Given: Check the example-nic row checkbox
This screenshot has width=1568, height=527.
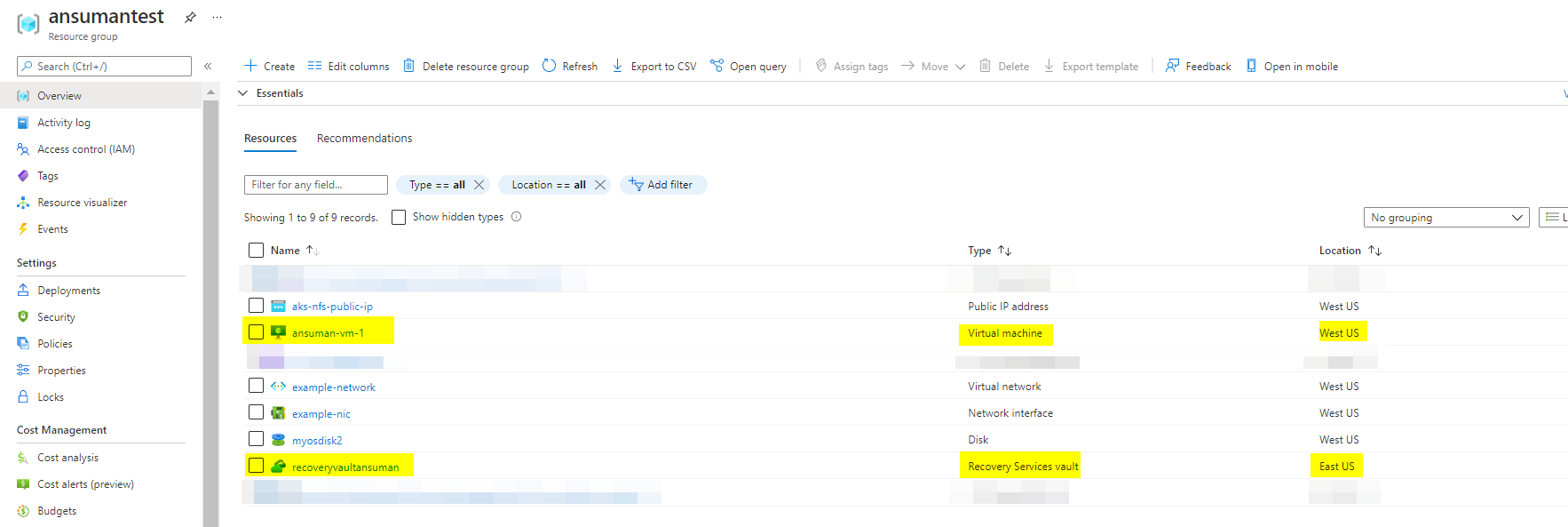Looking at the screenshot, I should coord(256,412).
